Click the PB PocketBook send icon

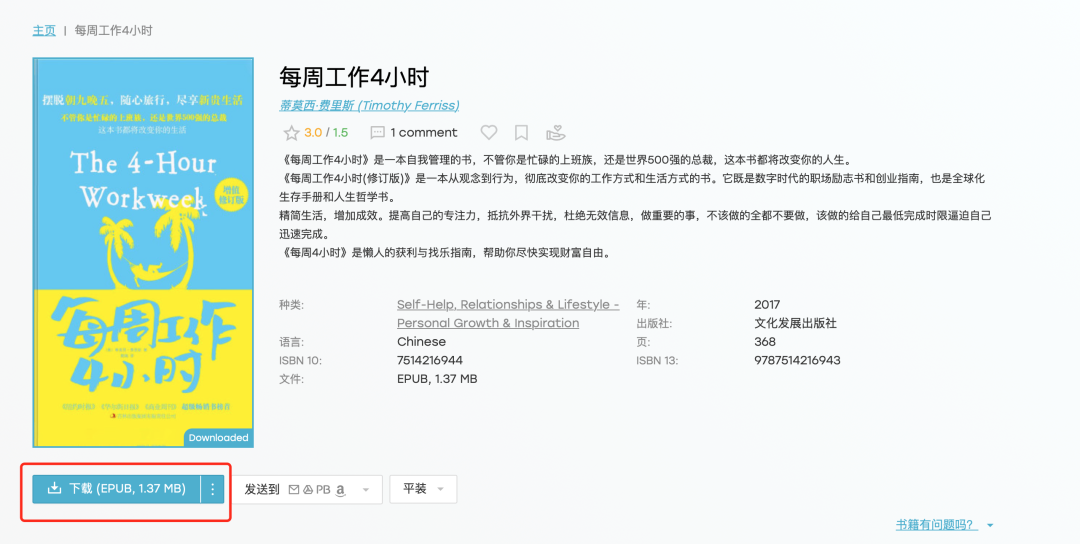(323, 490)
